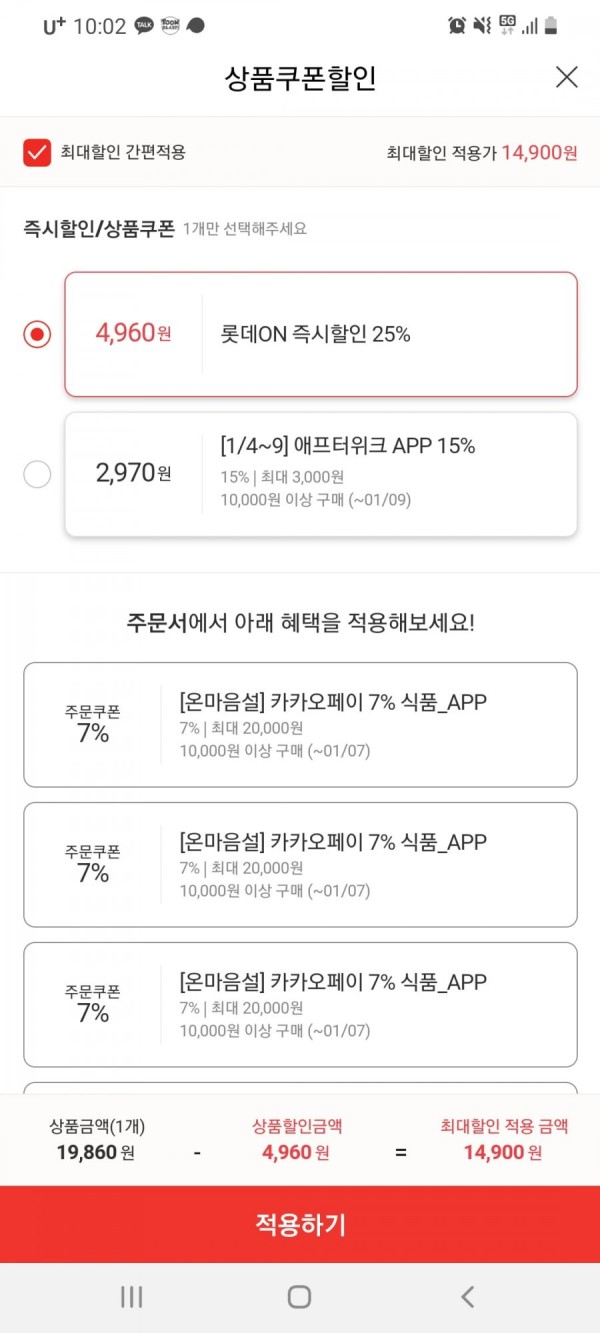600x1333 pixels.
Task: Tap Android home navigation icon
Action: point(299,1297)
